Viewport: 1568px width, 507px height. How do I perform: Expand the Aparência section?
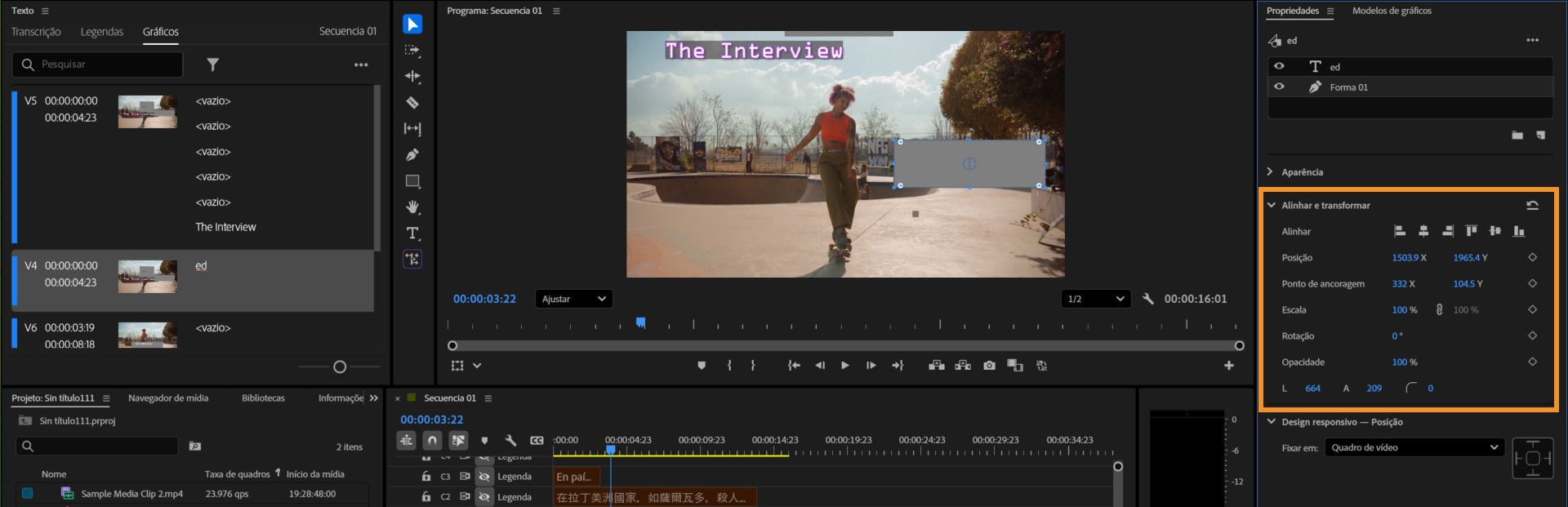coord(1270,172)
